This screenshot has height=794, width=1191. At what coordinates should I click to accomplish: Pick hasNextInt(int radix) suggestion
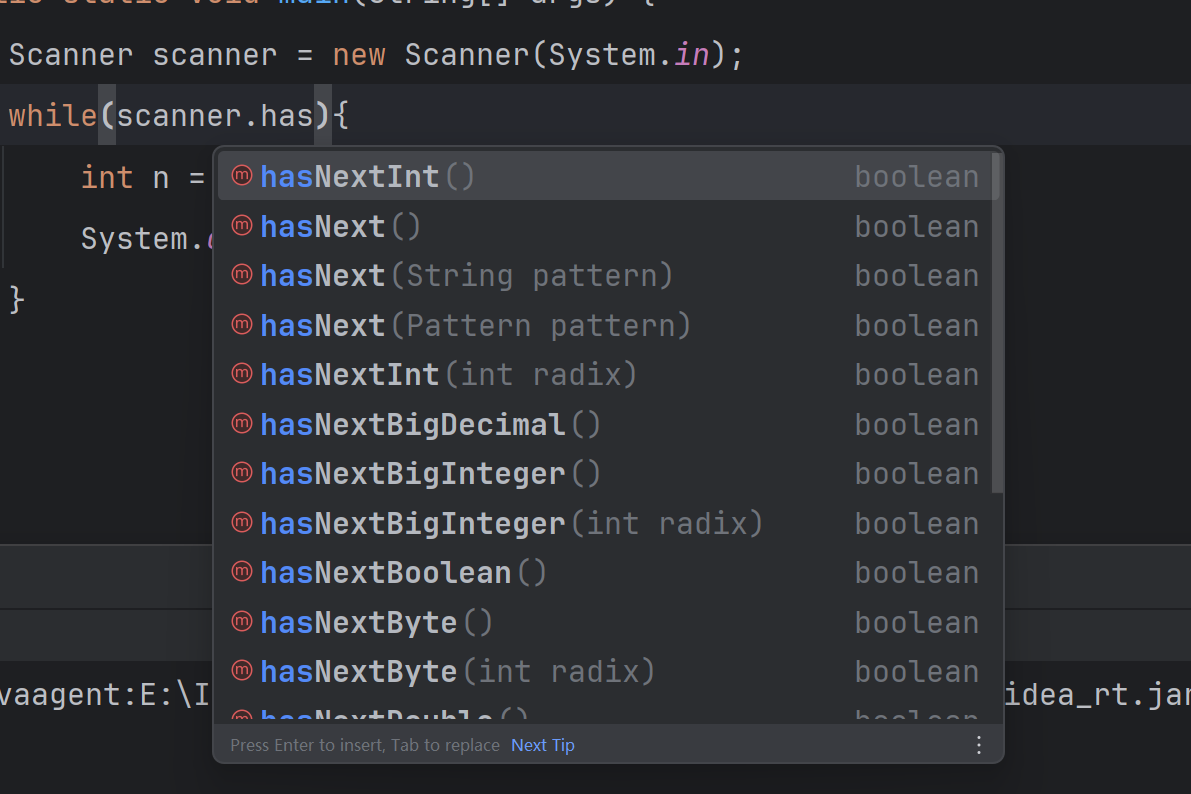pos(608,375)
